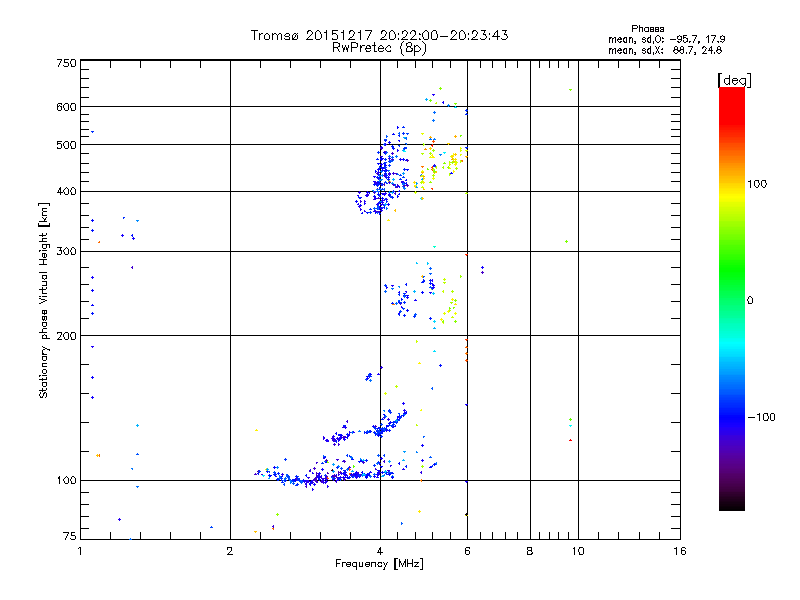Click the "Phases" heading text

pyautogui.click(x=647, y=29)
